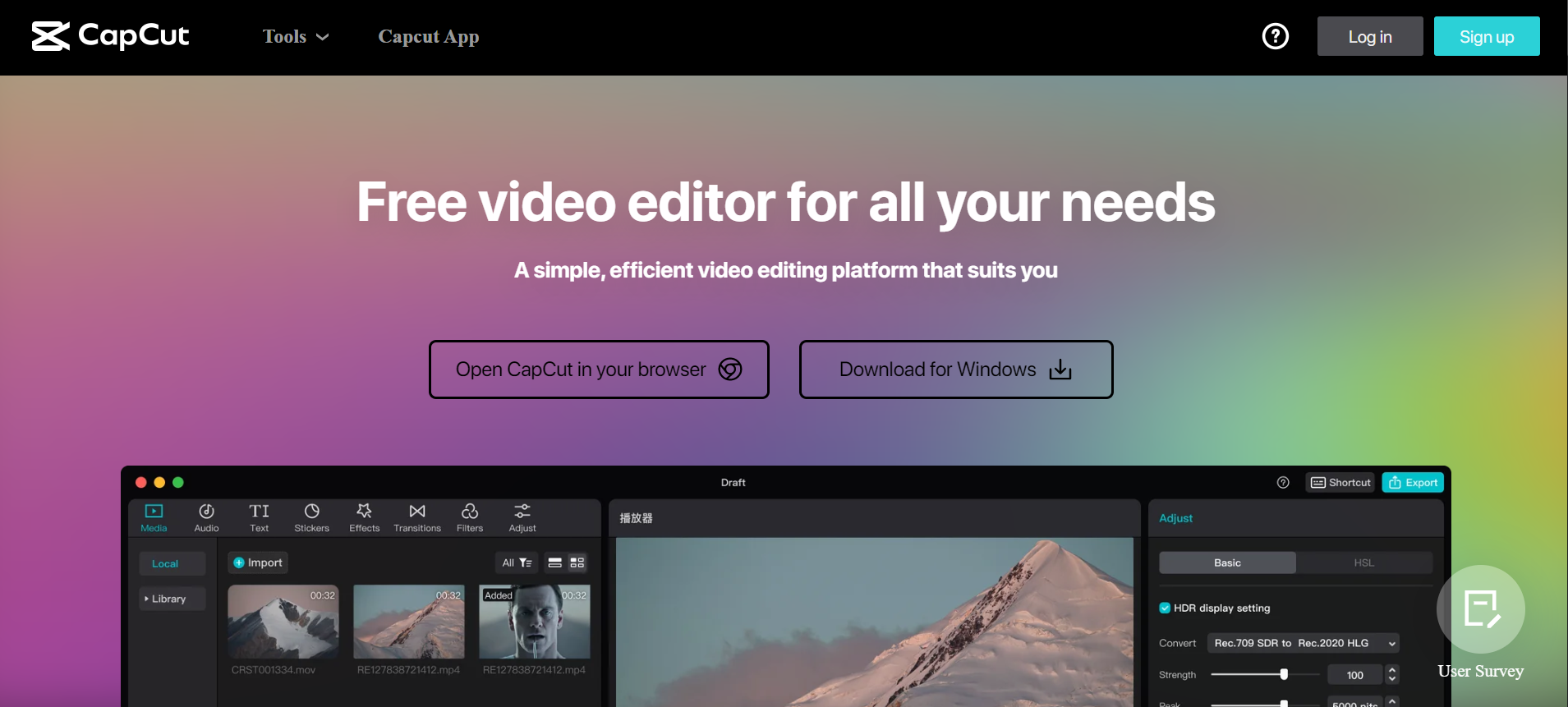The width and height of the screenshot is (1568, 707).
Task: Expand the Tools dropdown menu
Action: 296,36
